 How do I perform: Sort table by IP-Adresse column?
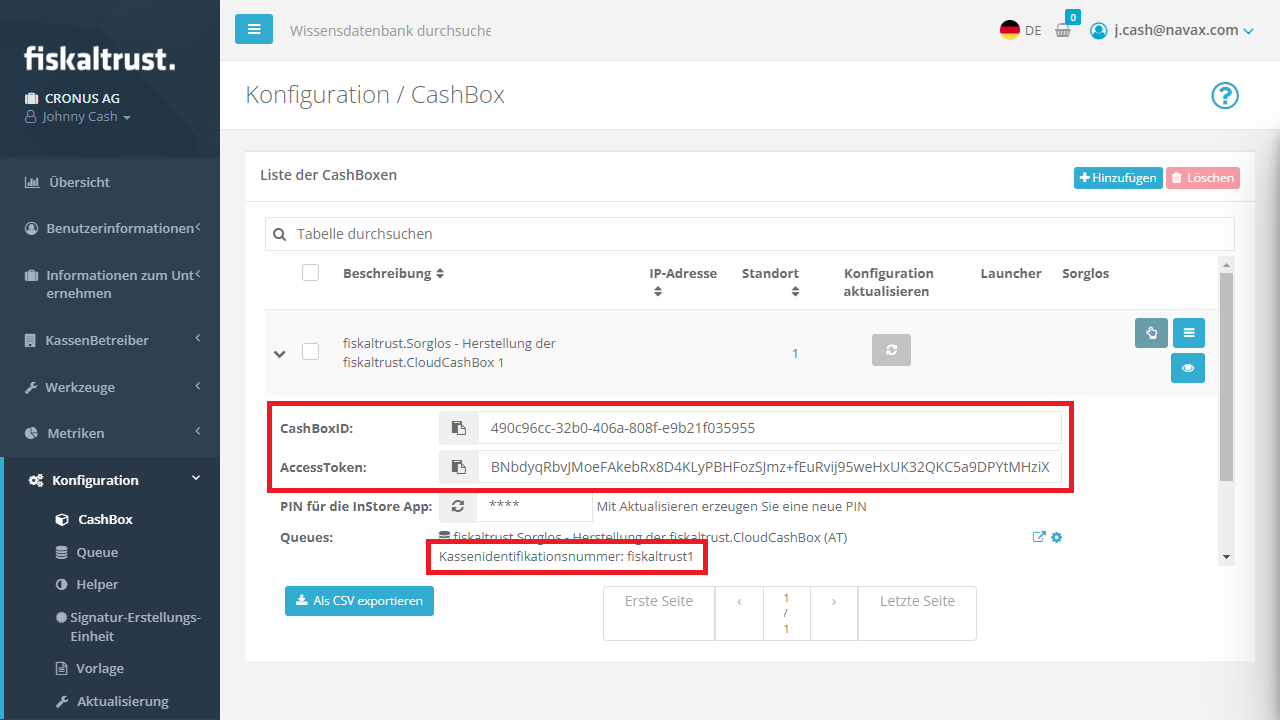coord(683,282)
